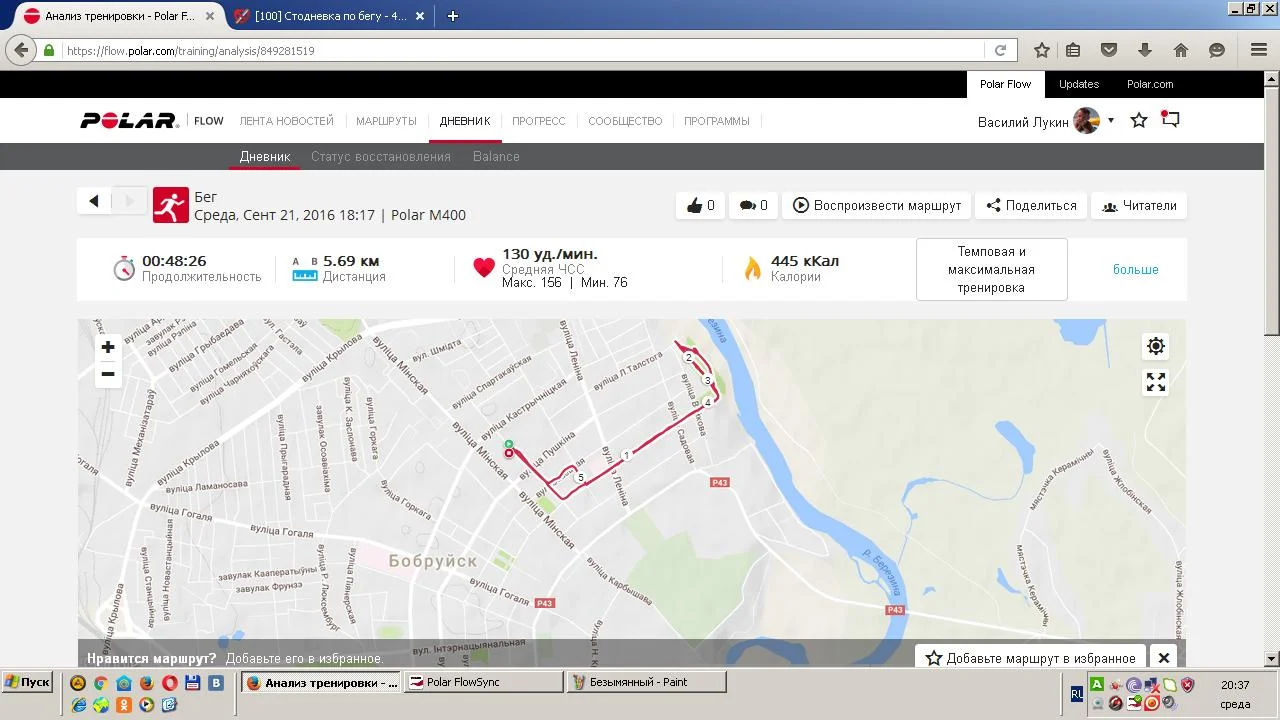Show more stats via больше link

1136,269
